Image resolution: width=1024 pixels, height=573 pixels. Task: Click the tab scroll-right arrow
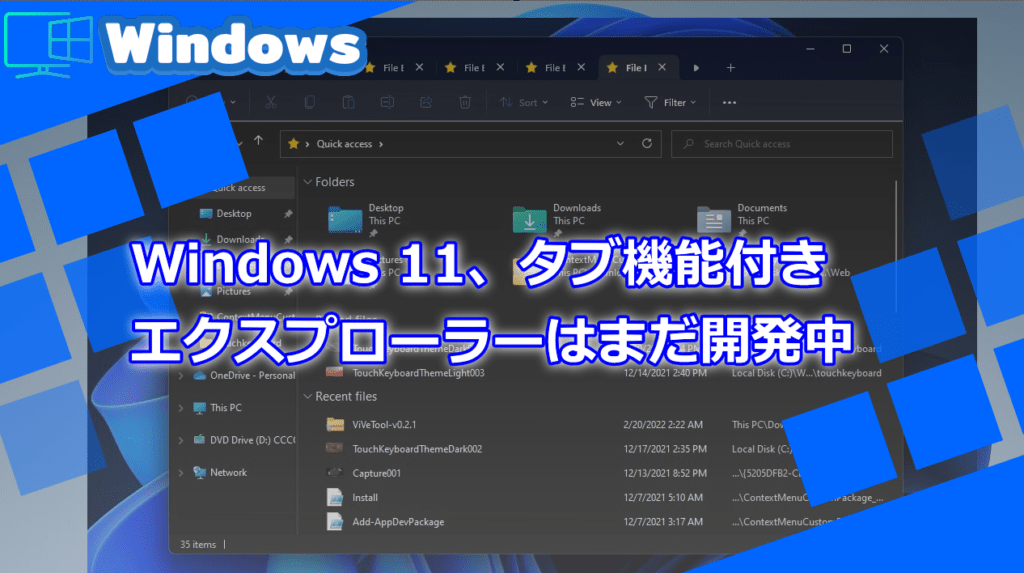(x=696, y=68)
